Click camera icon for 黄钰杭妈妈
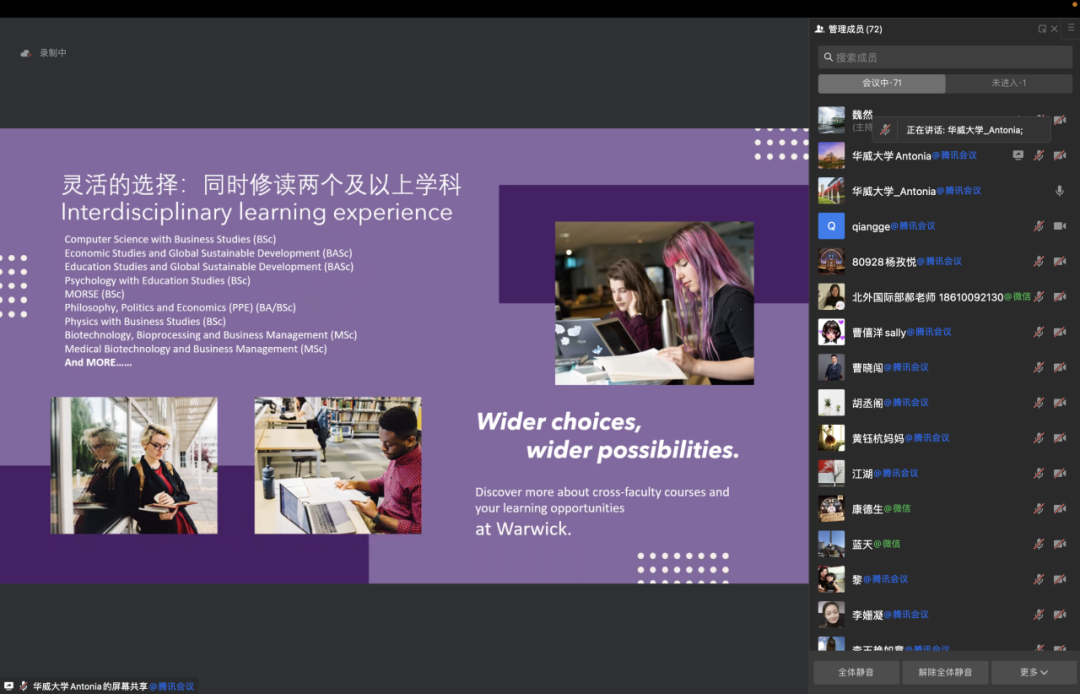Viewport: 1080px width, 694px height. (1060, 438)
